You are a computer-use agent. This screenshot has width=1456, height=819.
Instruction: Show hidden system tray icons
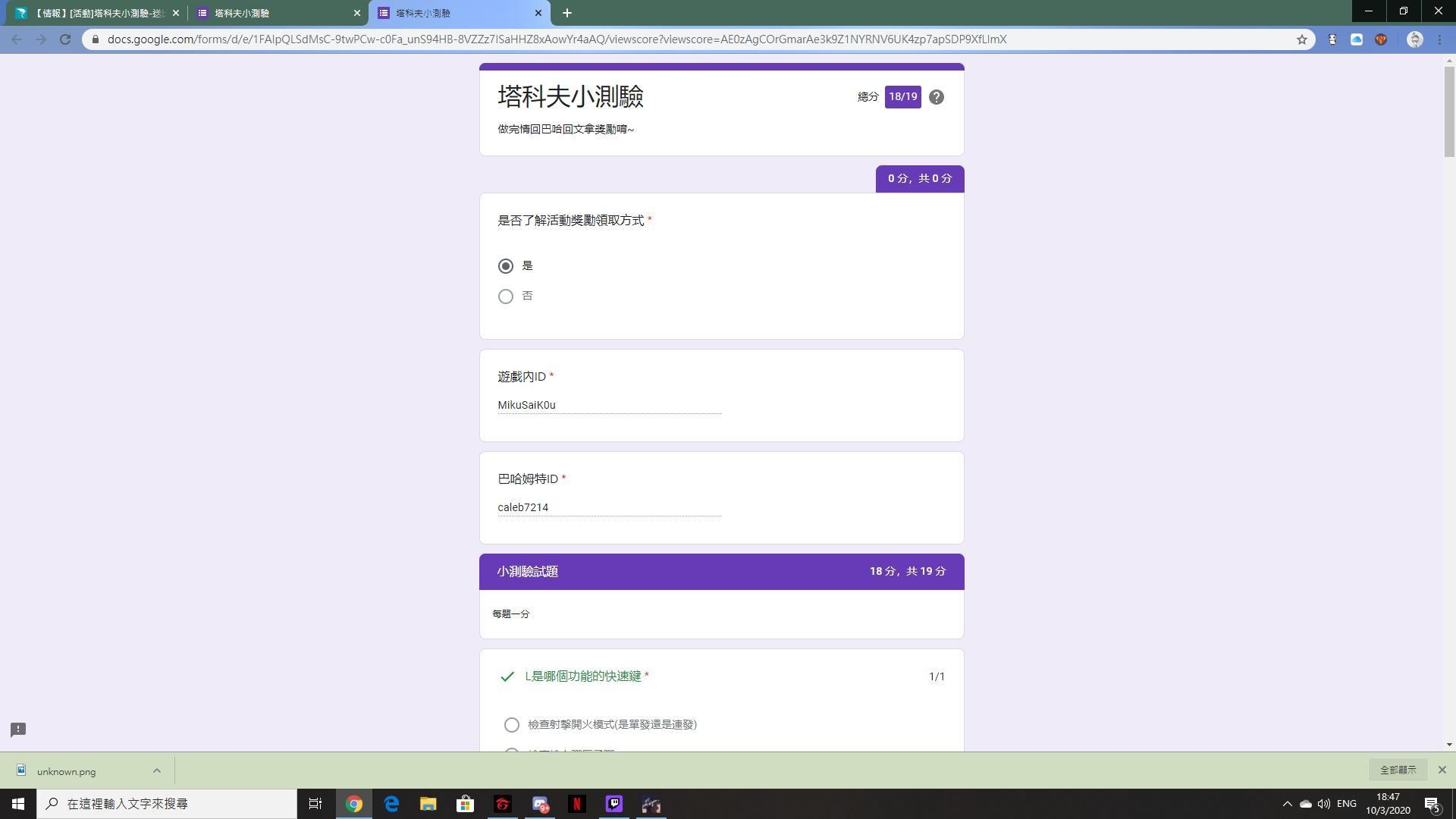click(1287, 804)
